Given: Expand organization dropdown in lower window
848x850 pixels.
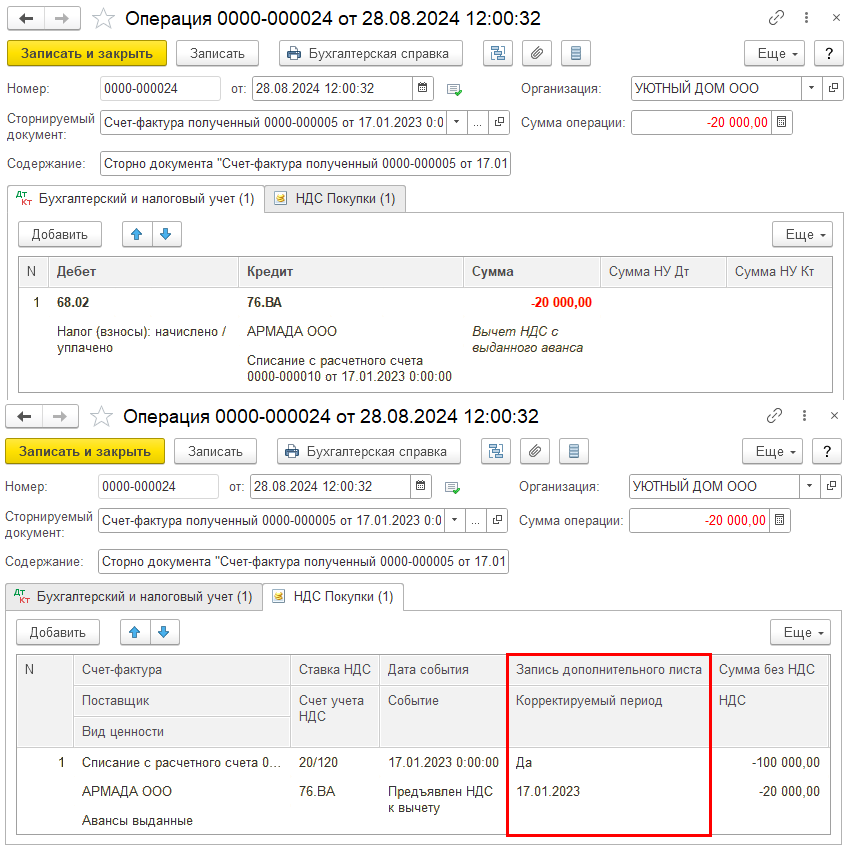Looking at the screenshot, I should tap(810, 486).
